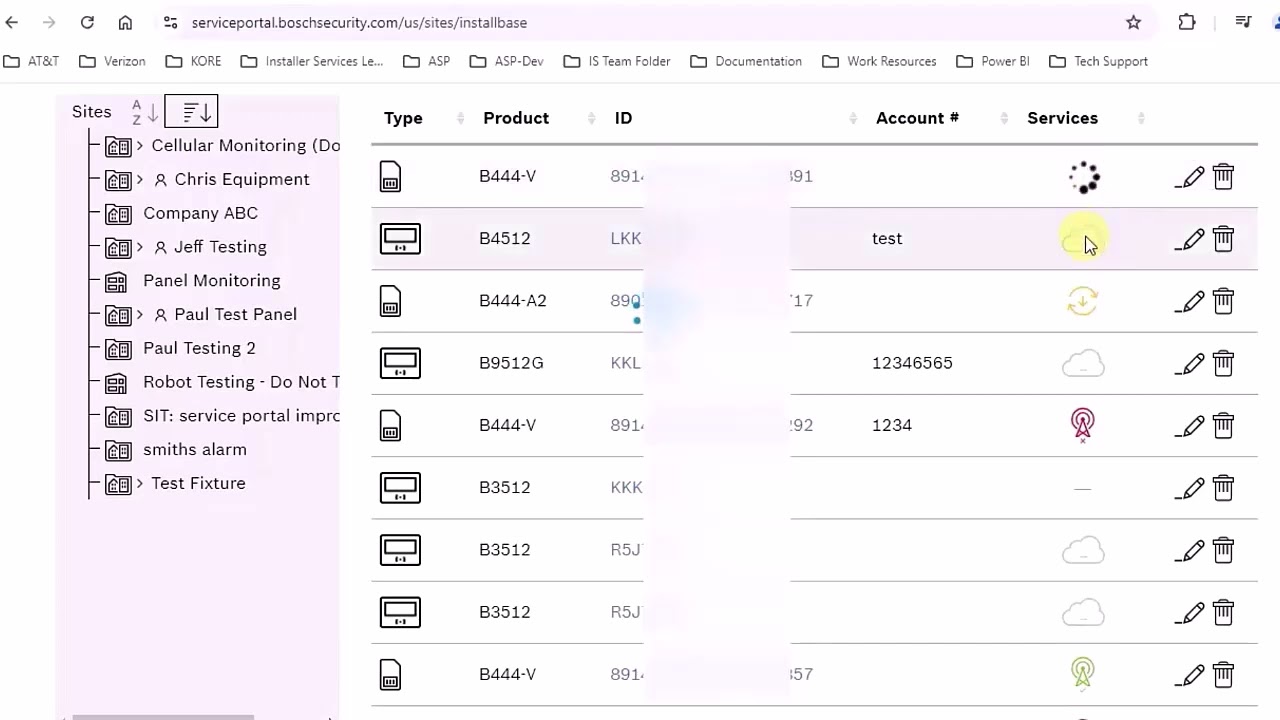Open the KORE bookmarks folder
Screen dimensions: 1280x720
coord(193,61)
